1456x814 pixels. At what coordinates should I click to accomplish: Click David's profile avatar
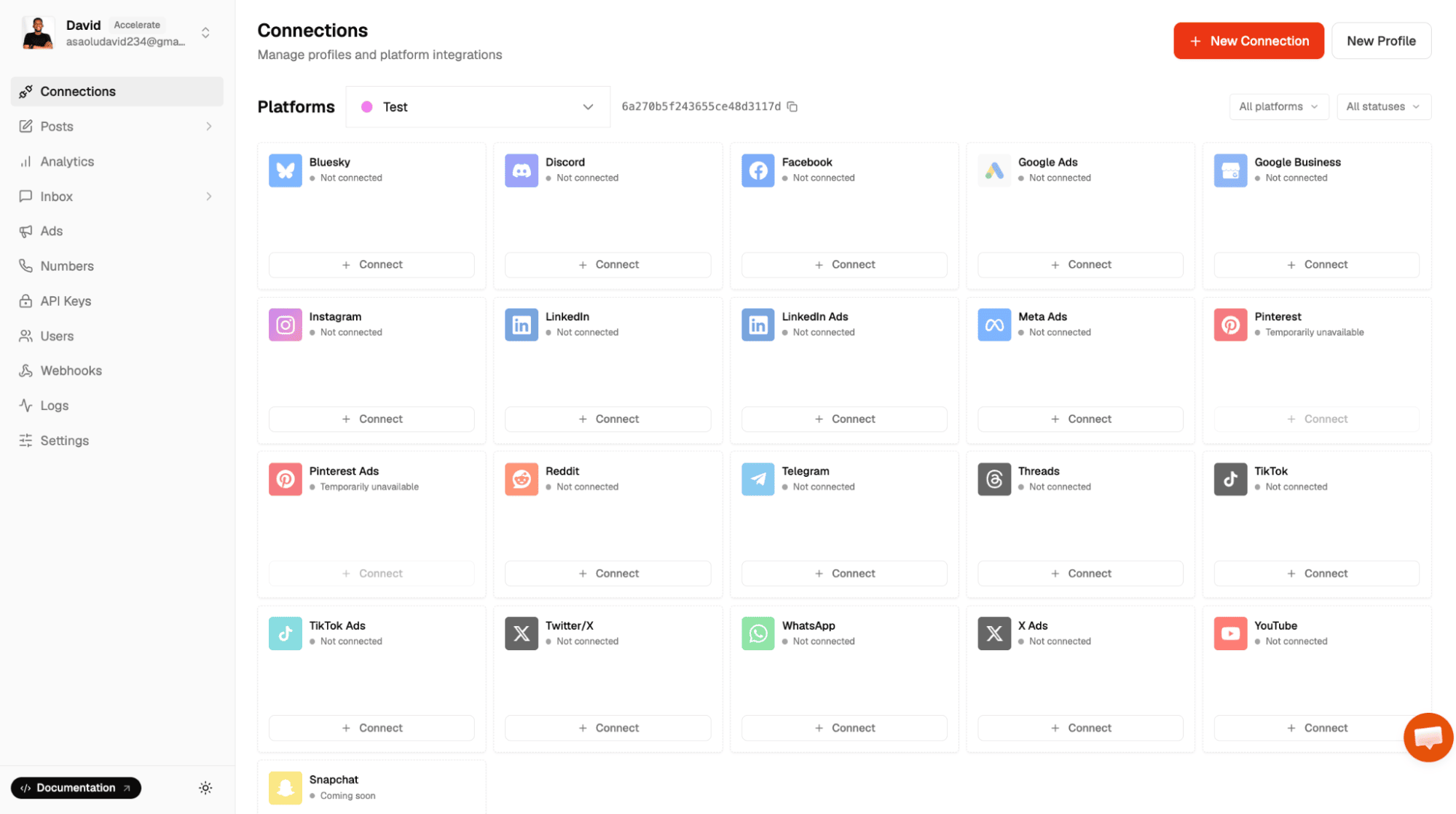tap(38, 33)
